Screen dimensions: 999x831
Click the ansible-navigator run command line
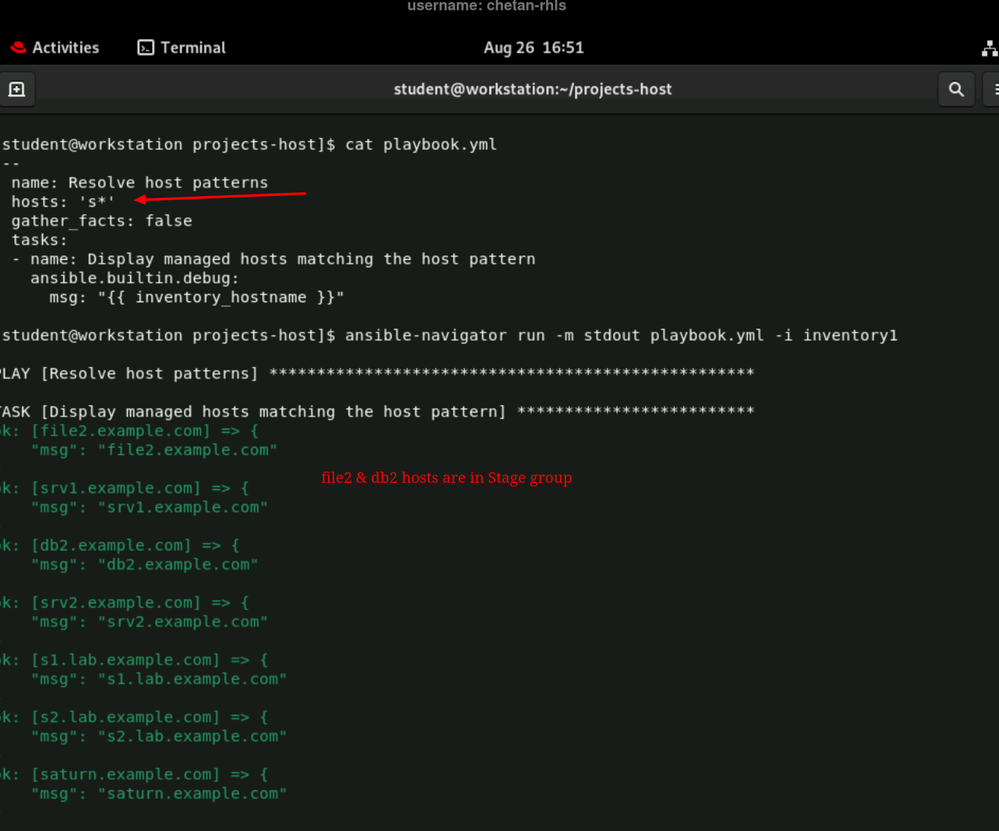point(620,335)
